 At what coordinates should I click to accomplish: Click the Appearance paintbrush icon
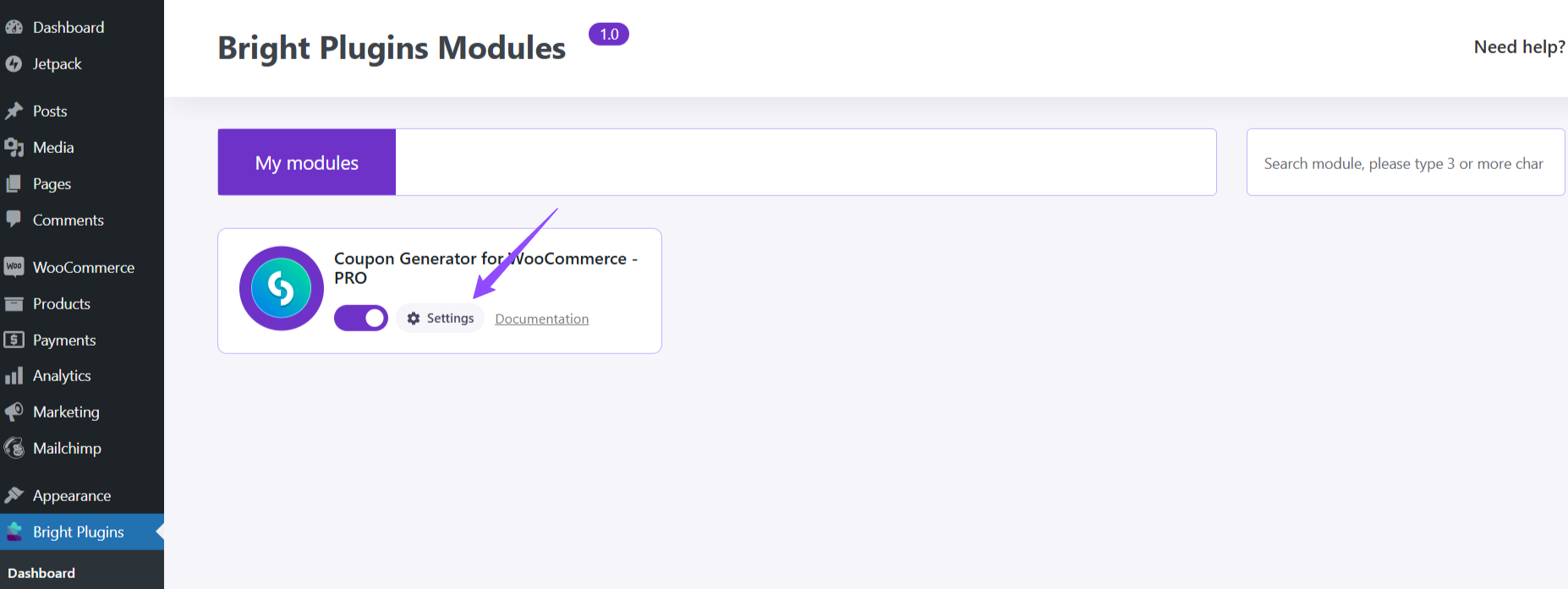tap(14, 495)
